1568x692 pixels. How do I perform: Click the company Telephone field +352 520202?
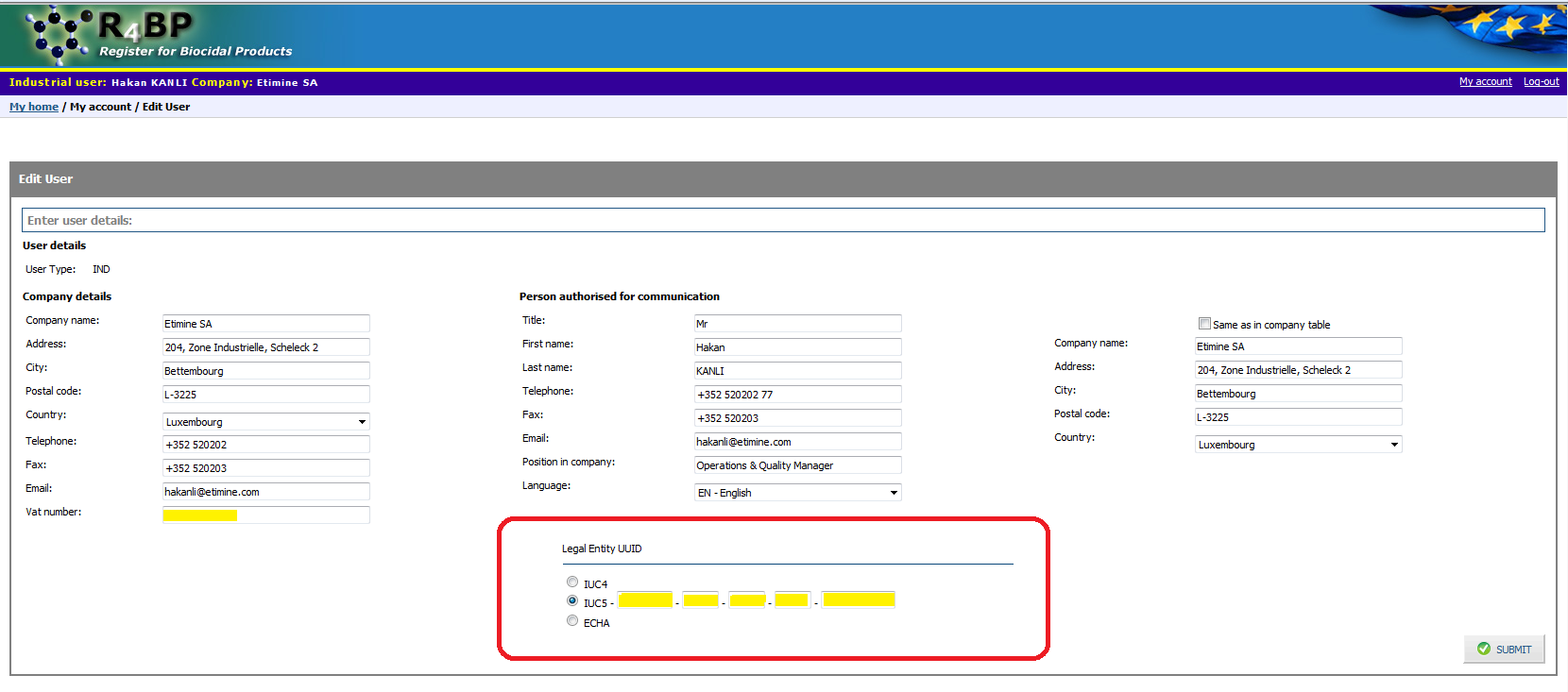tap(266, 445)
